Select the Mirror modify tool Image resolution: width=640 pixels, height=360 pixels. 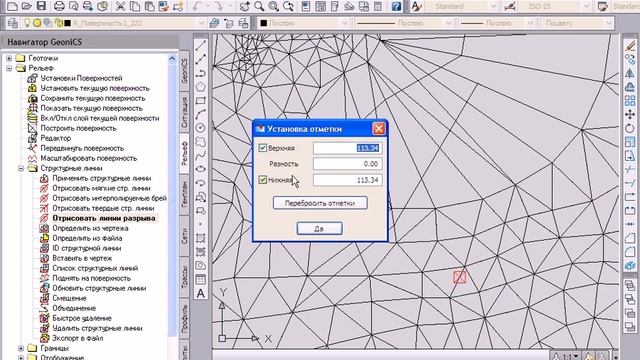[630, 73]
